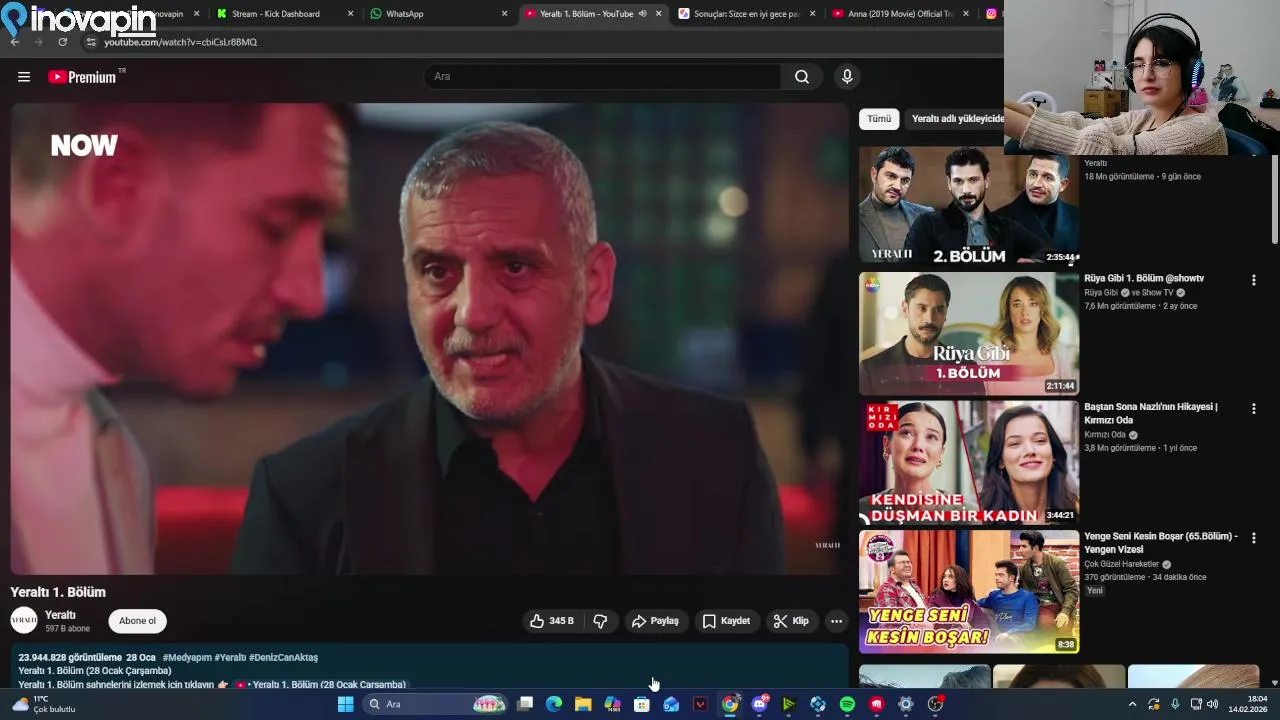
Task: Close the WhatsApp browser tab
Action: tap(504, 14)
